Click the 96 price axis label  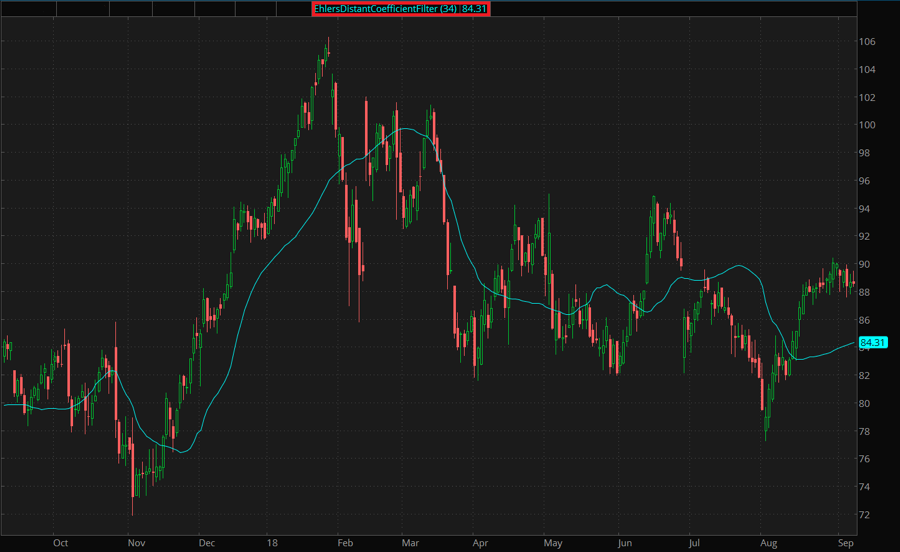(x=865, y=181)
